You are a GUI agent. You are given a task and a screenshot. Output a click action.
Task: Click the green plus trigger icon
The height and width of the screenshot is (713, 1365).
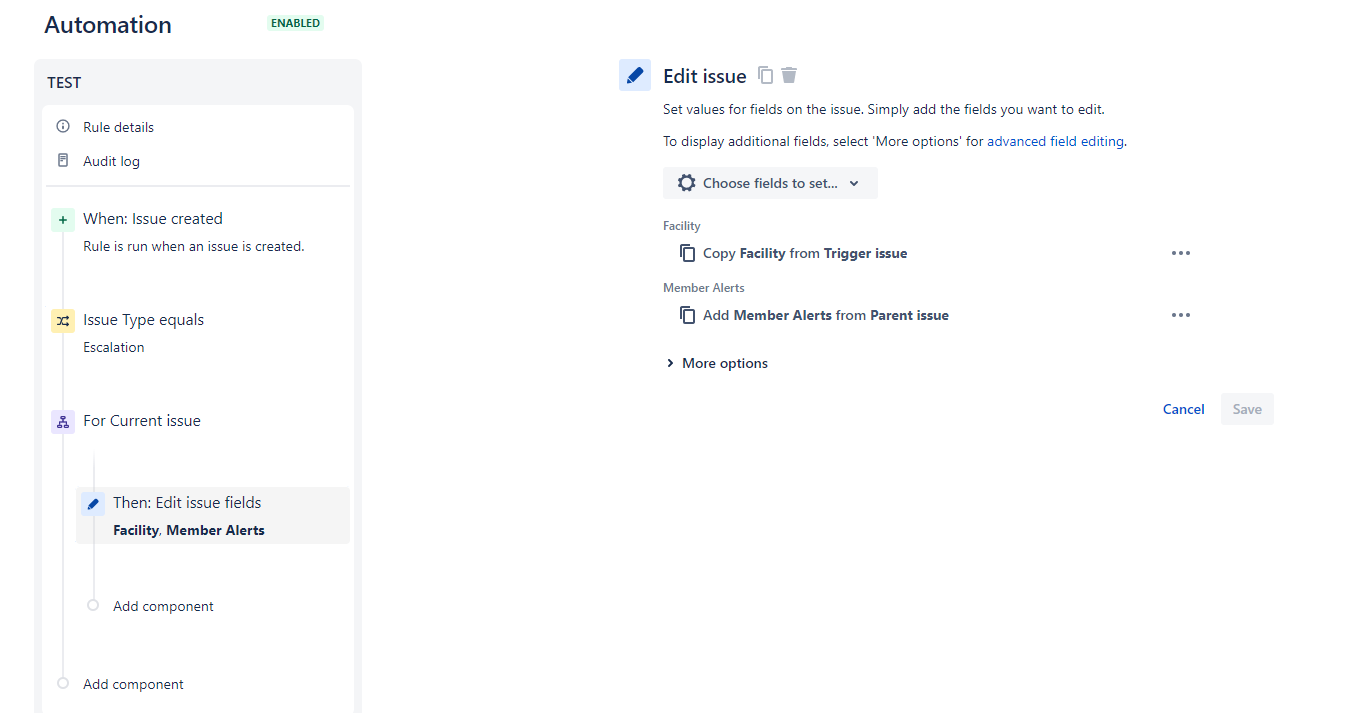63,220
